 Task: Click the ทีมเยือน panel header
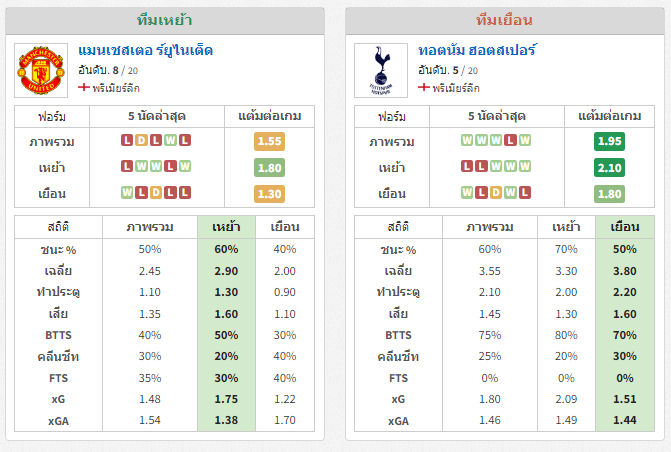click(505, 21)
